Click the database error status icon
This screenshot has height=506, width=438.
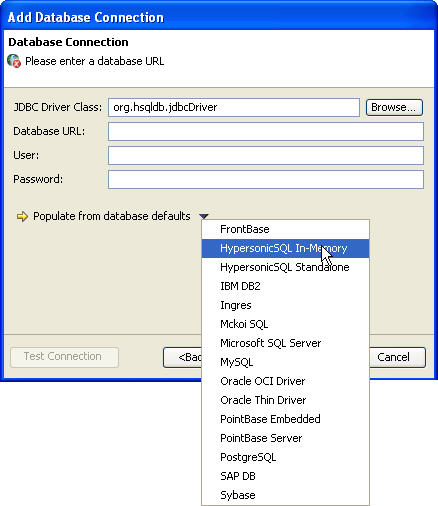pyautogui.click(x=14, y=61)
